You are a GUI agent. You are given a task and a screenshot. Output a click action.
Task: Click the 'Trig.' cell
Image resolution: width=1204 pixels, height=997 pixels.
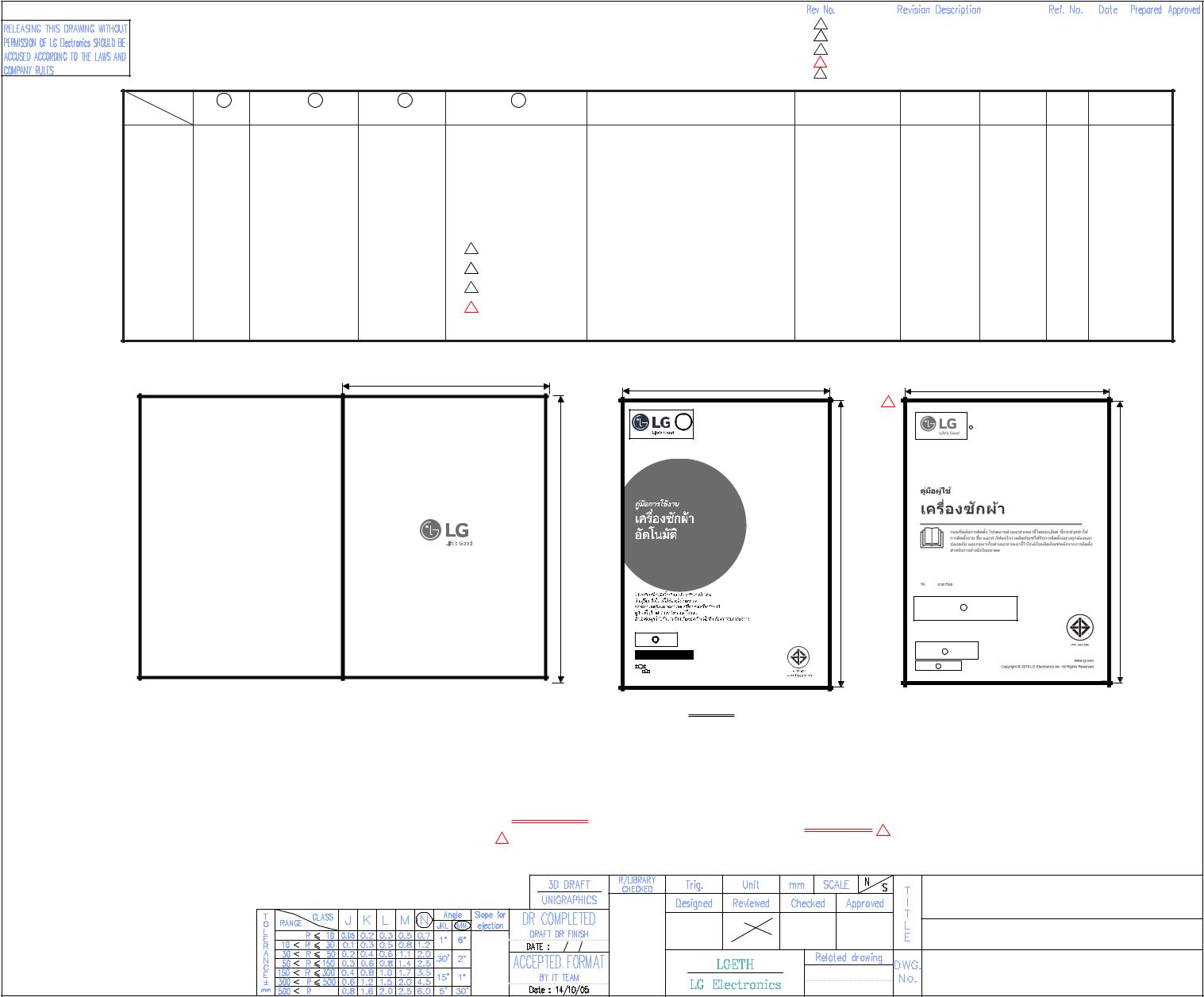pos(694,885)
